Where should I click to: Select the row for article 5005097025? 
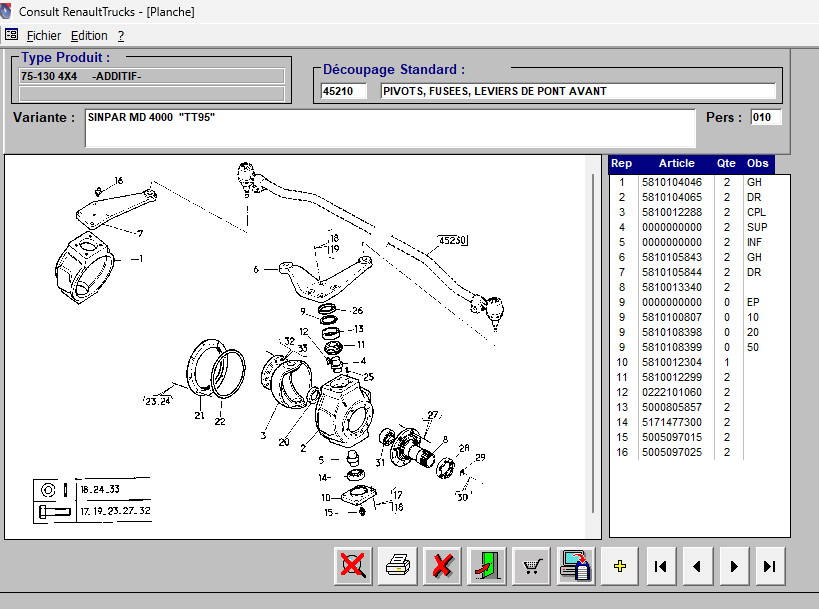coord(672,452)
